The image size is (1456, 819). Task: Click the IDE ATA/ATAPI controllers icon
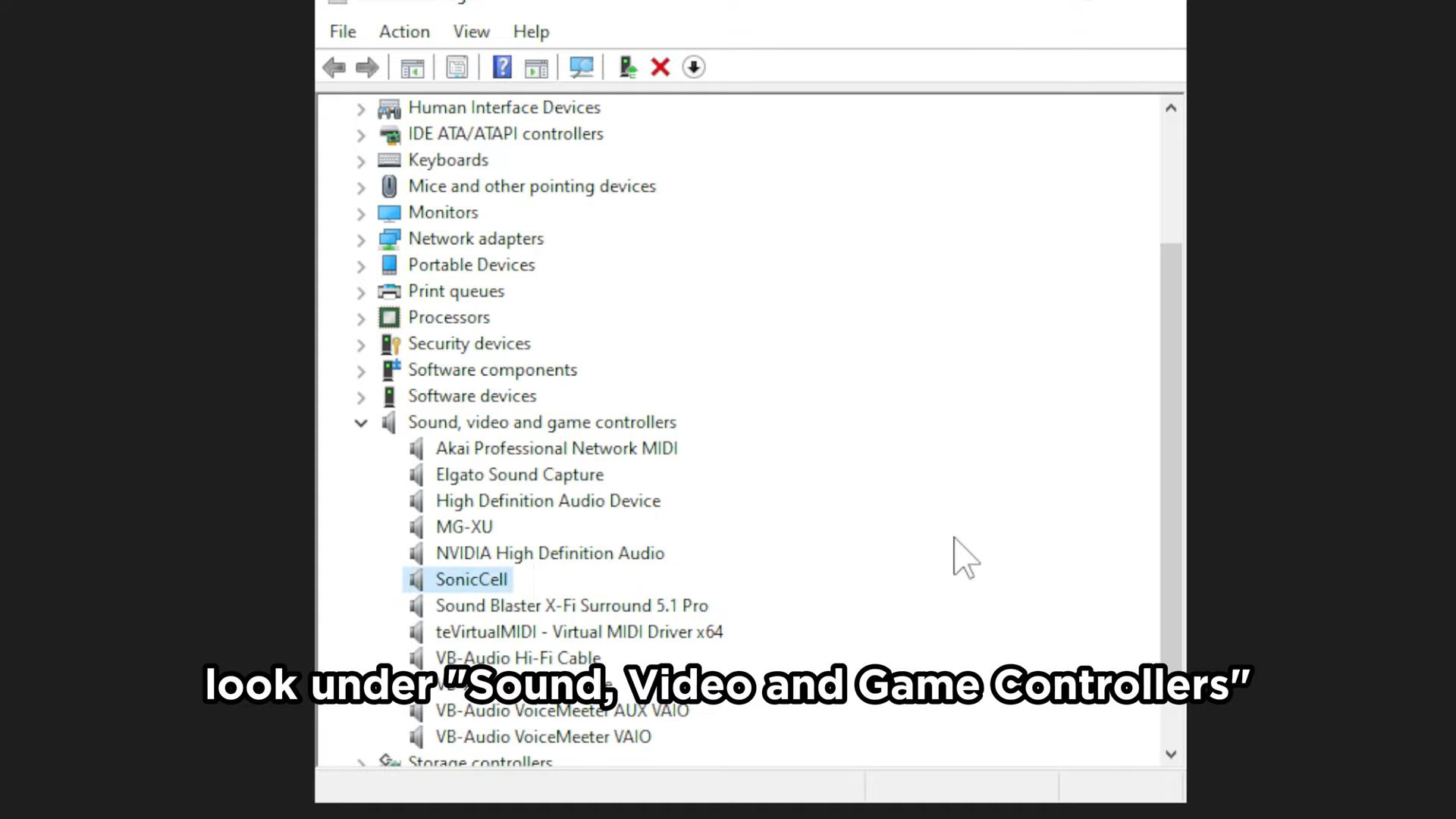point(389,134)
